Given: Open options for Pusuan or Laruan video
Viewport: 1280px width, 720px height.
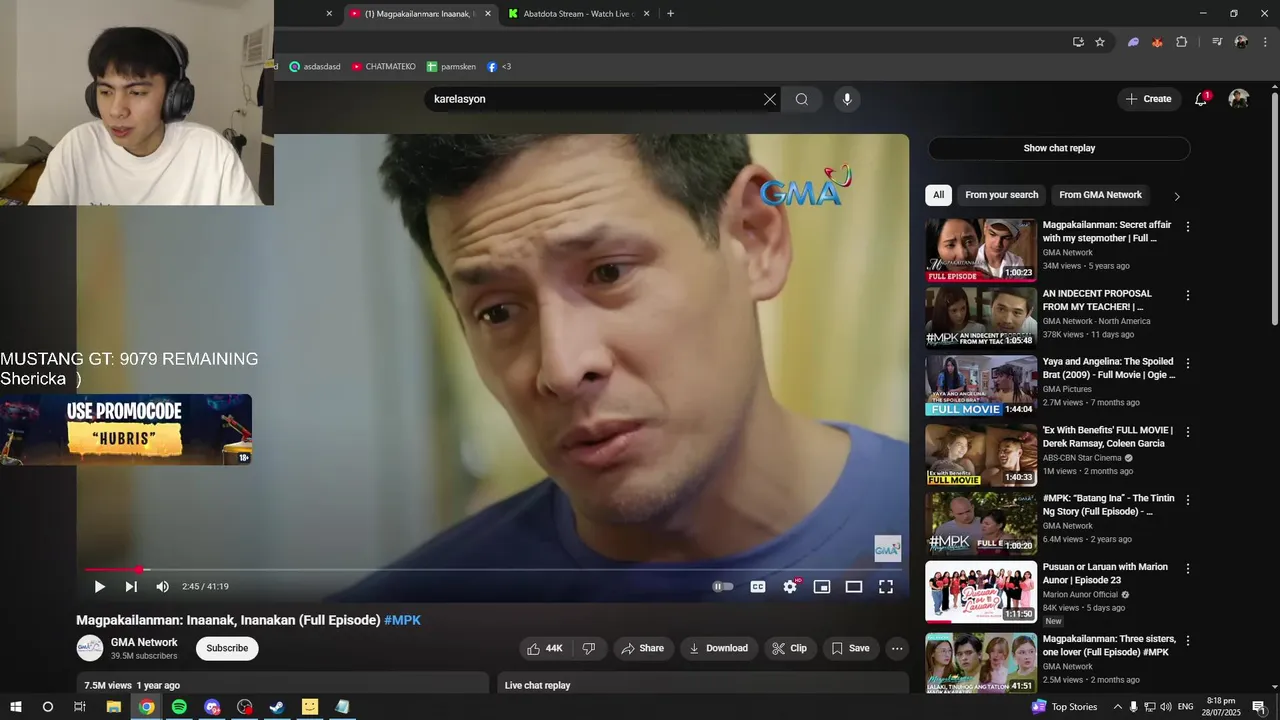Looking at the screenshot, I should click(x=1188, y=569).
